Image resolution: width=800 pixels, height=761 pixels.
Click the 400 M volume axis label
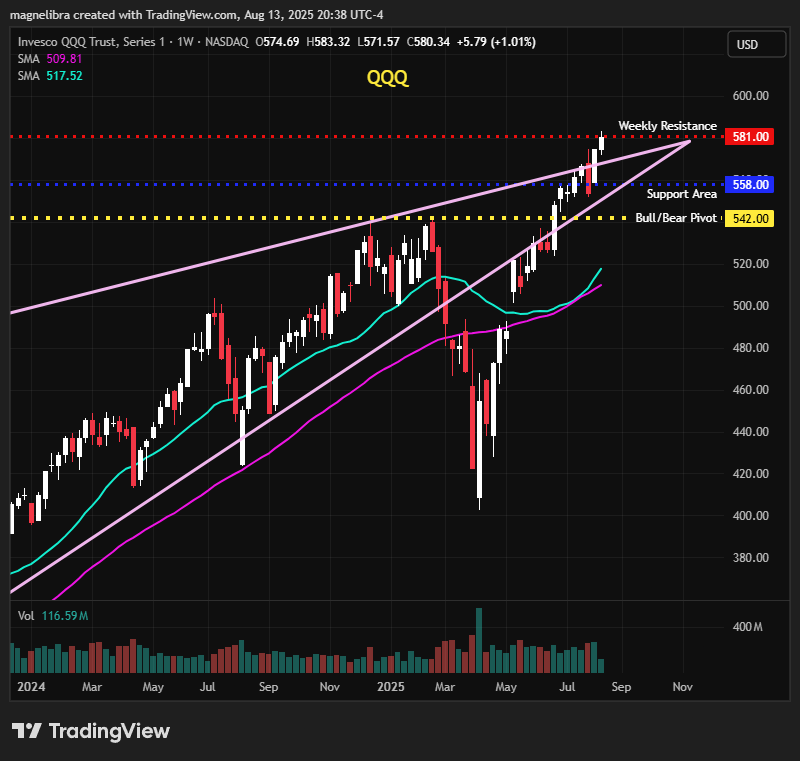coord(747,627)
